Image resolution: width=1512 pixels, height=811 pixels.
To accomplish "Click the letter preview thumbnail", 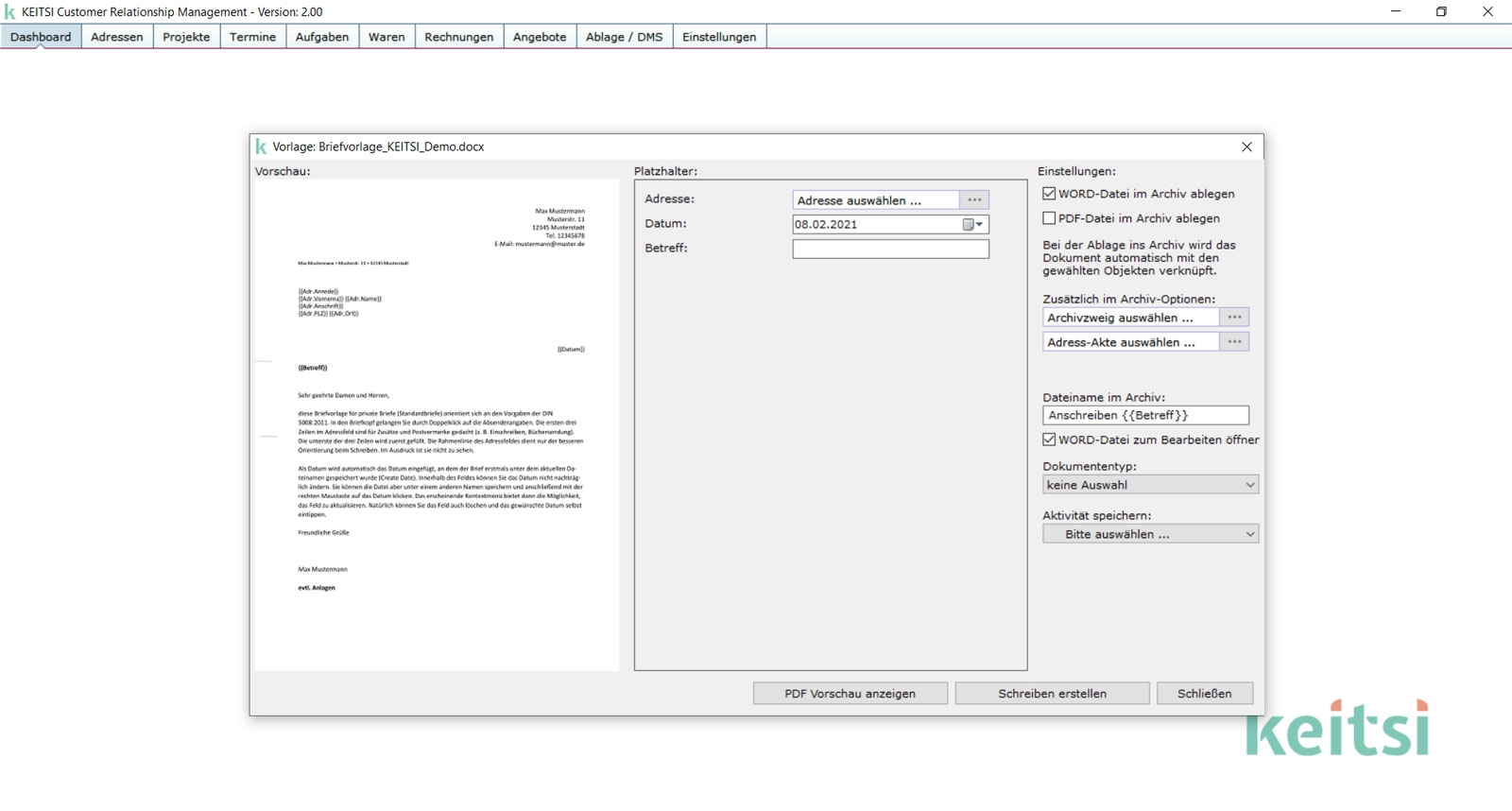I will click(437, 425).
